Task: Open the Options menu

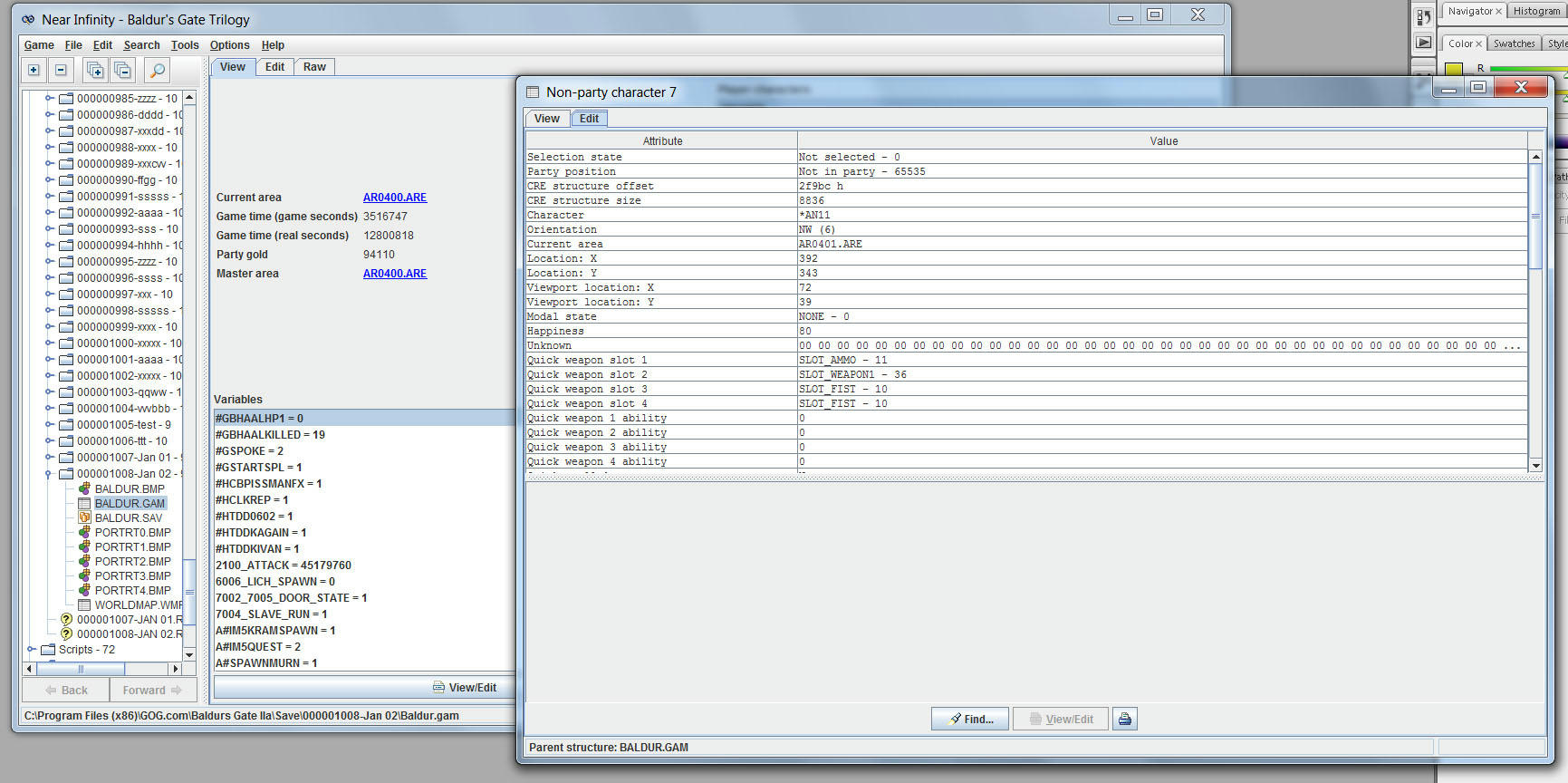Action: coord(229,45)
